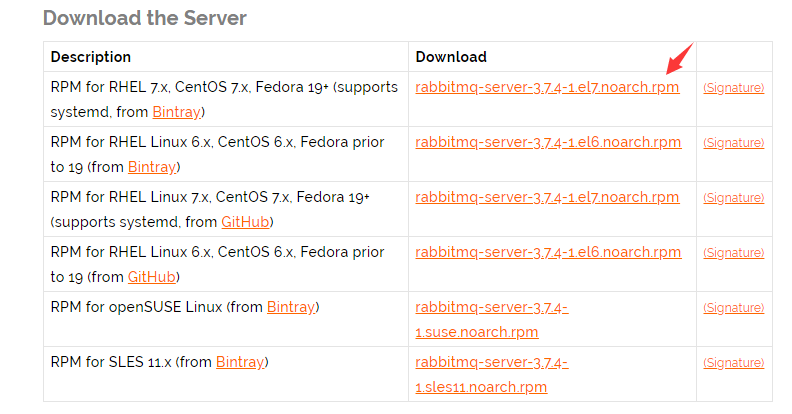The image size is (792, 414).
Task: Download the first el7 RPM package link
Action: click(x=547, y=87)
